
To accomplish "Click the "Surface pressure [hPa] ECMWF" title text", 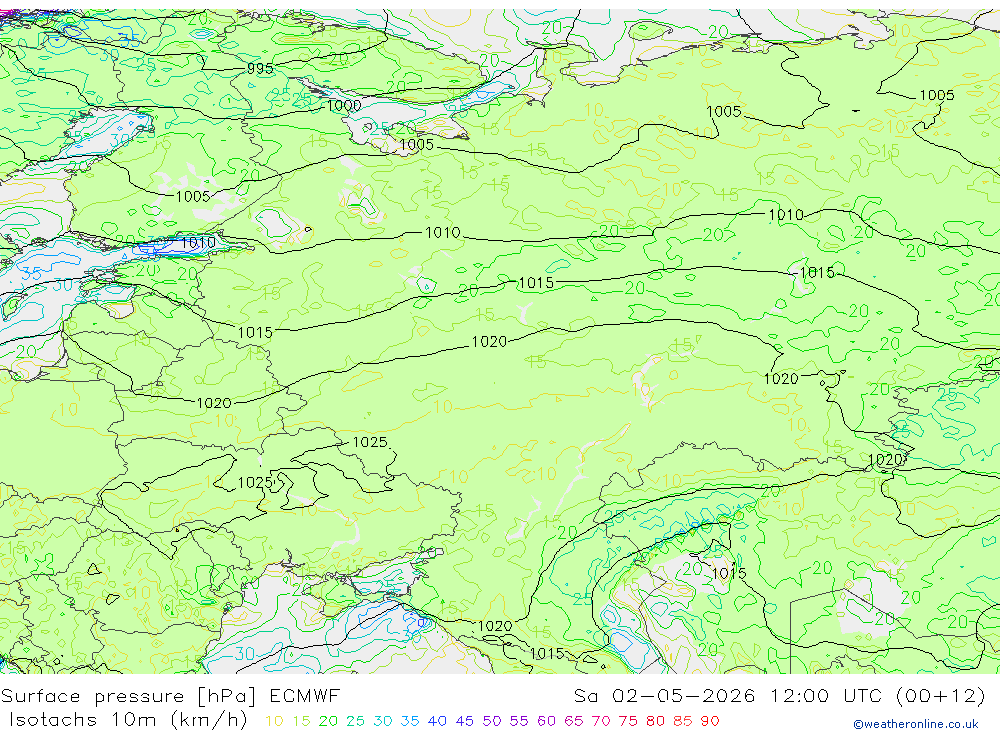I will click(170, 696).
